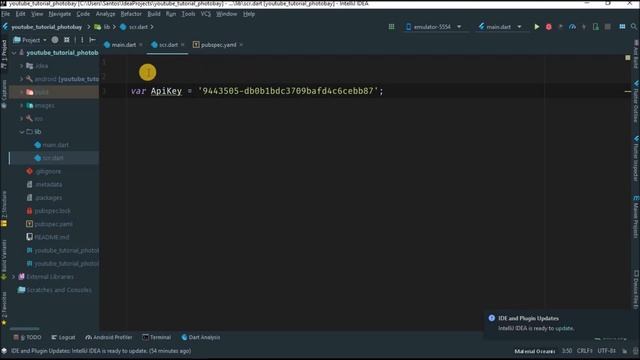Select pubspec.lock in the project tree
Screen dimensions: 640x360
[52, 211]
